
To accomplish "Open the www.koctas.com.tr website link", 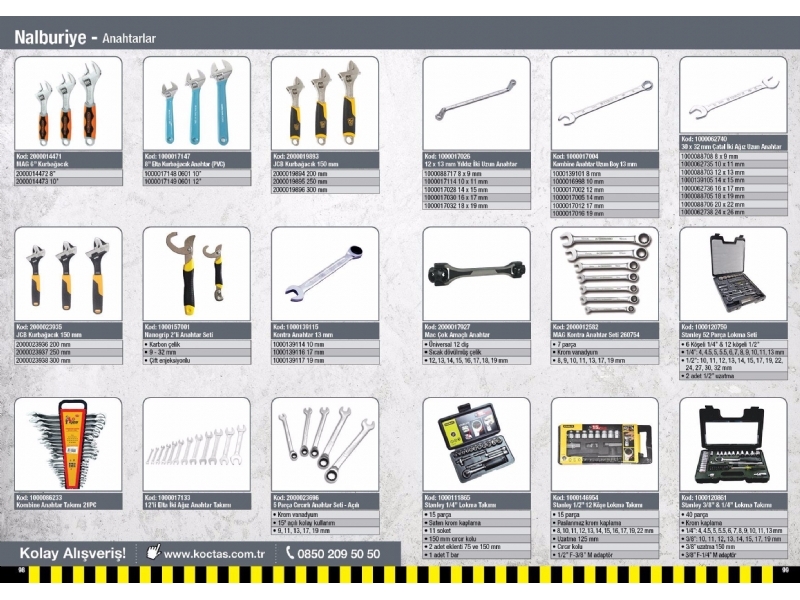I will (213, 553).
